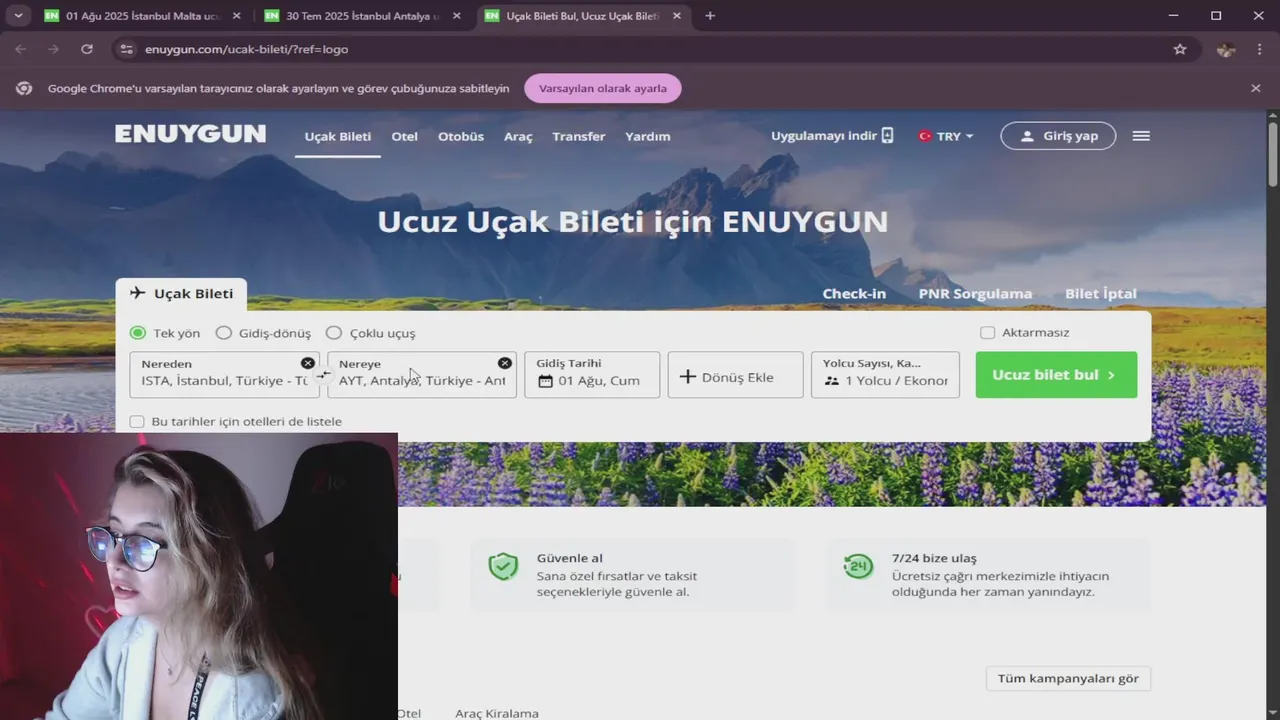Open the Gidiş Tarihi date picker
Screen dimensions: 1280x720
[x=592, y=374]
